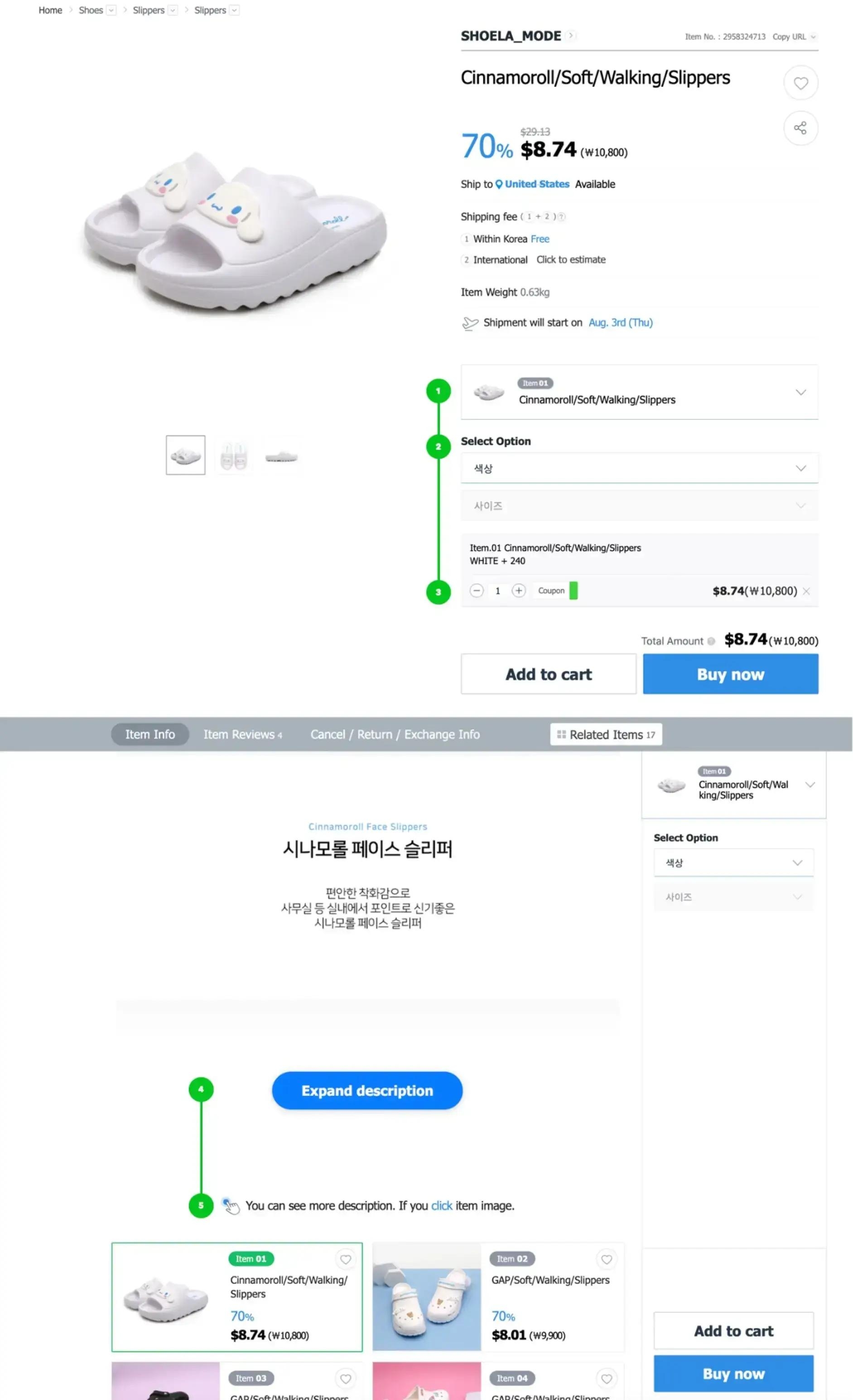
Task: Click the share icon below the heart
Action: (800, 128)
